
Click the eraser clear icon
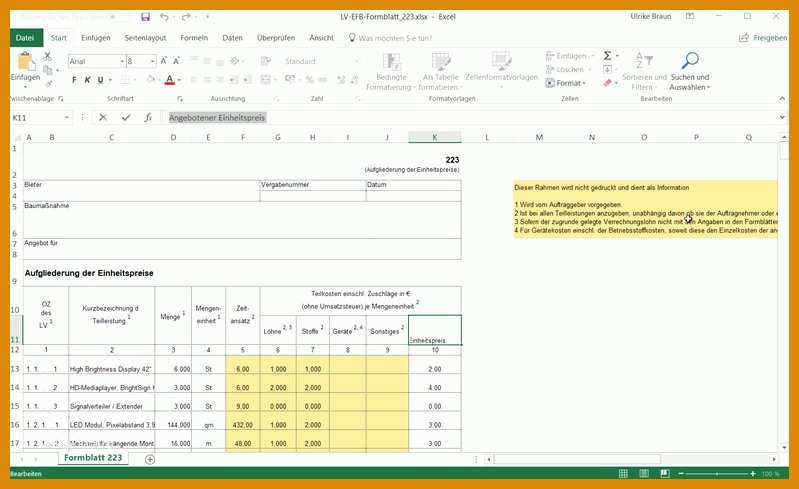click(x=607, y=83)
